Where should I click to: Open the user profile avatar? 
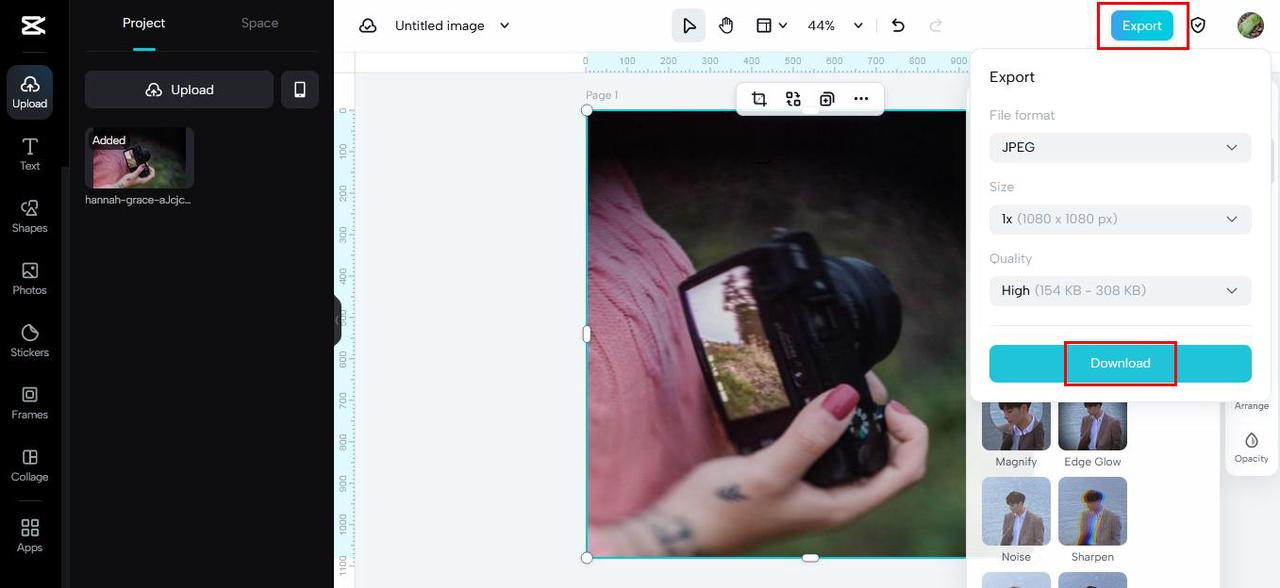1250,26
